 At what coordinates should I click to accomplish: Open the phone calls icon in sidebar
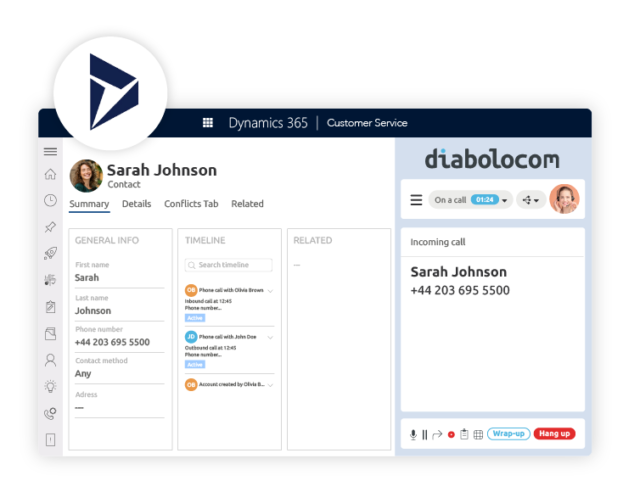50,414
